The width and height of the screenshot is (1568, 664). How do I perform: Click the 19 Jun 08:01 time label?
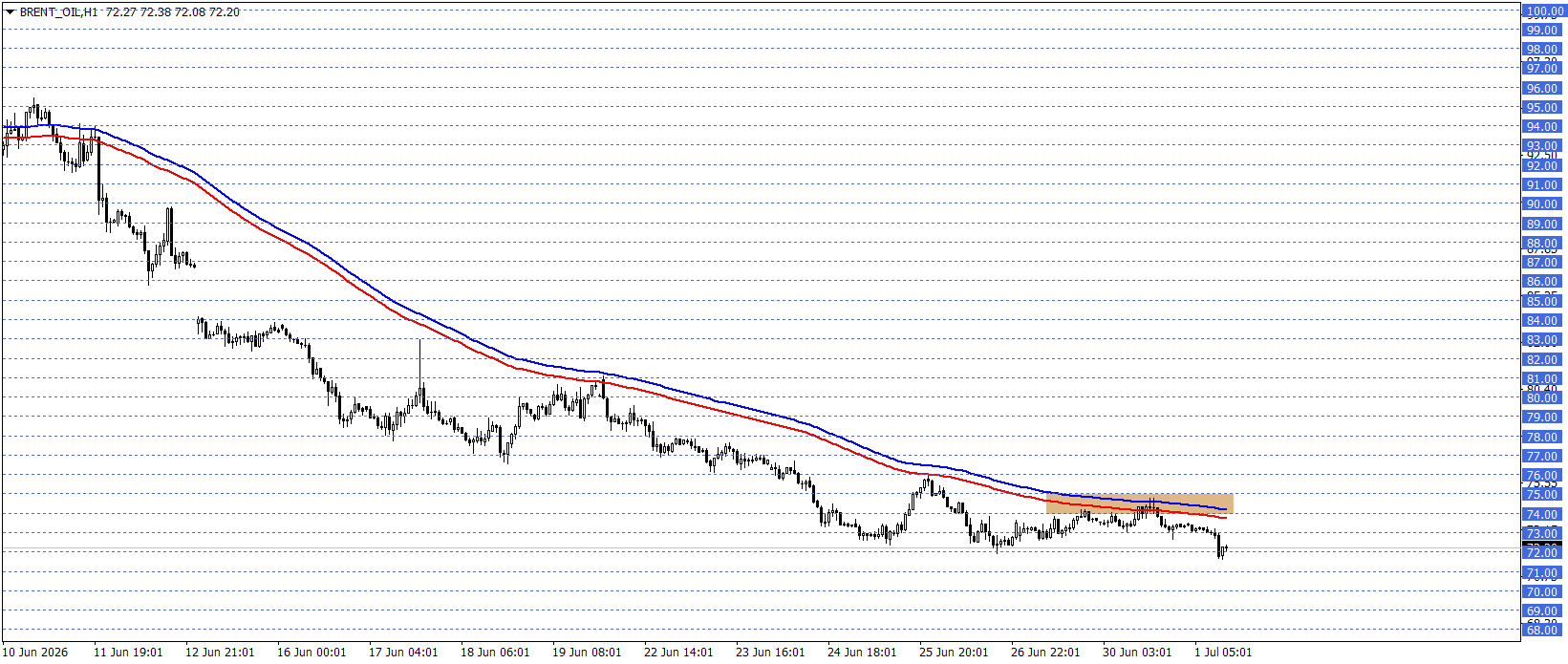click(x=587, y=653)
